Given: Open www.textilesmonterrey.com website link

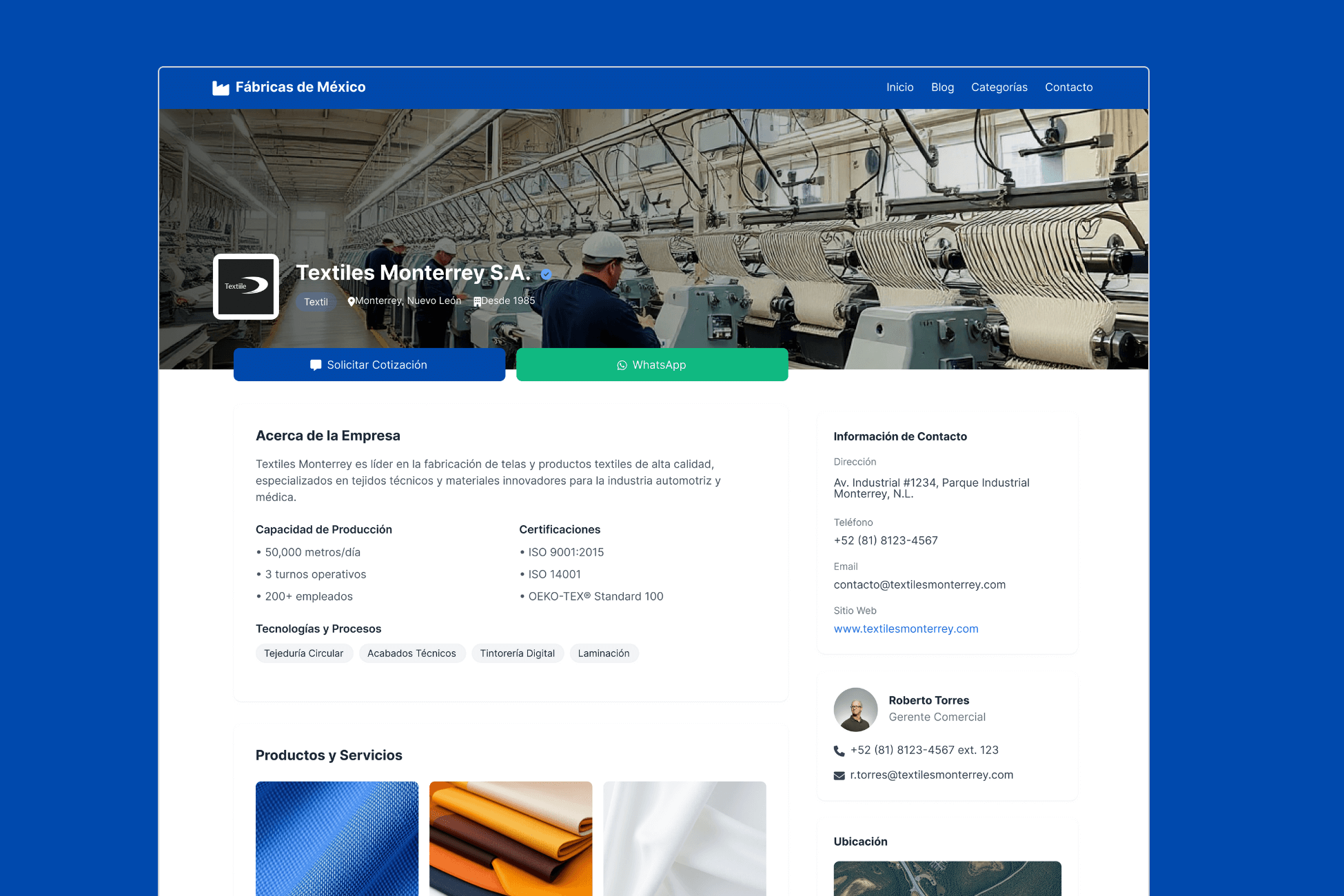Looking at the screenshot, I should 906,629.
